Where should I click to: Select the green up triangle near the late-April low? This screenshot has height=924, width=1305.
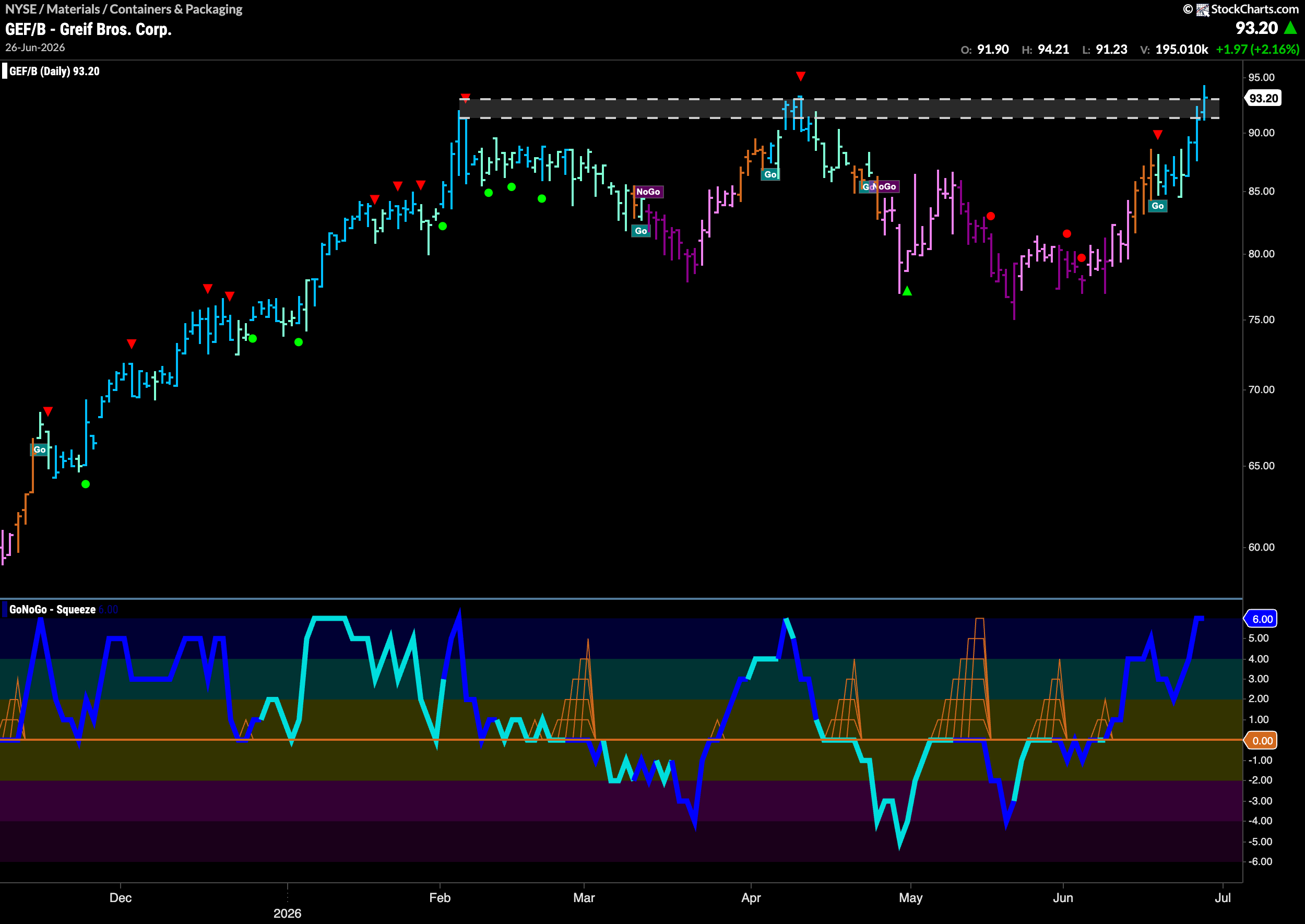pos(907,291)
